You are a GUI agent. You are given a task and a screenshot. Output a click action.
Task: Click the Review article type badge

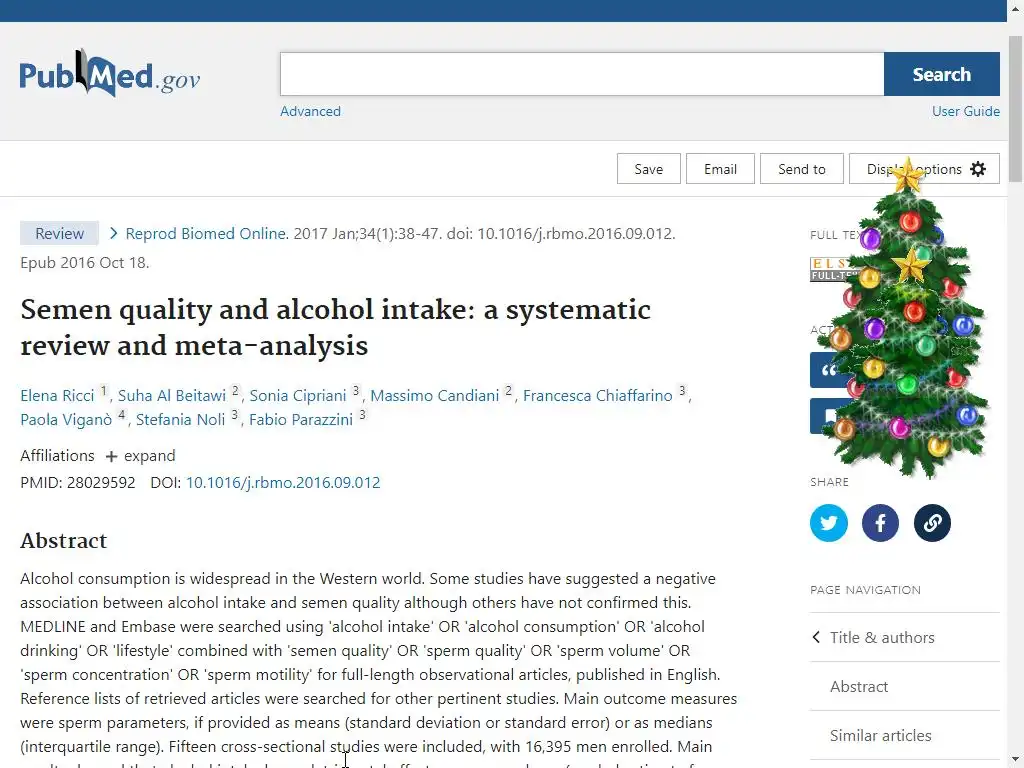pyautogui.click(x=59, y=233)
